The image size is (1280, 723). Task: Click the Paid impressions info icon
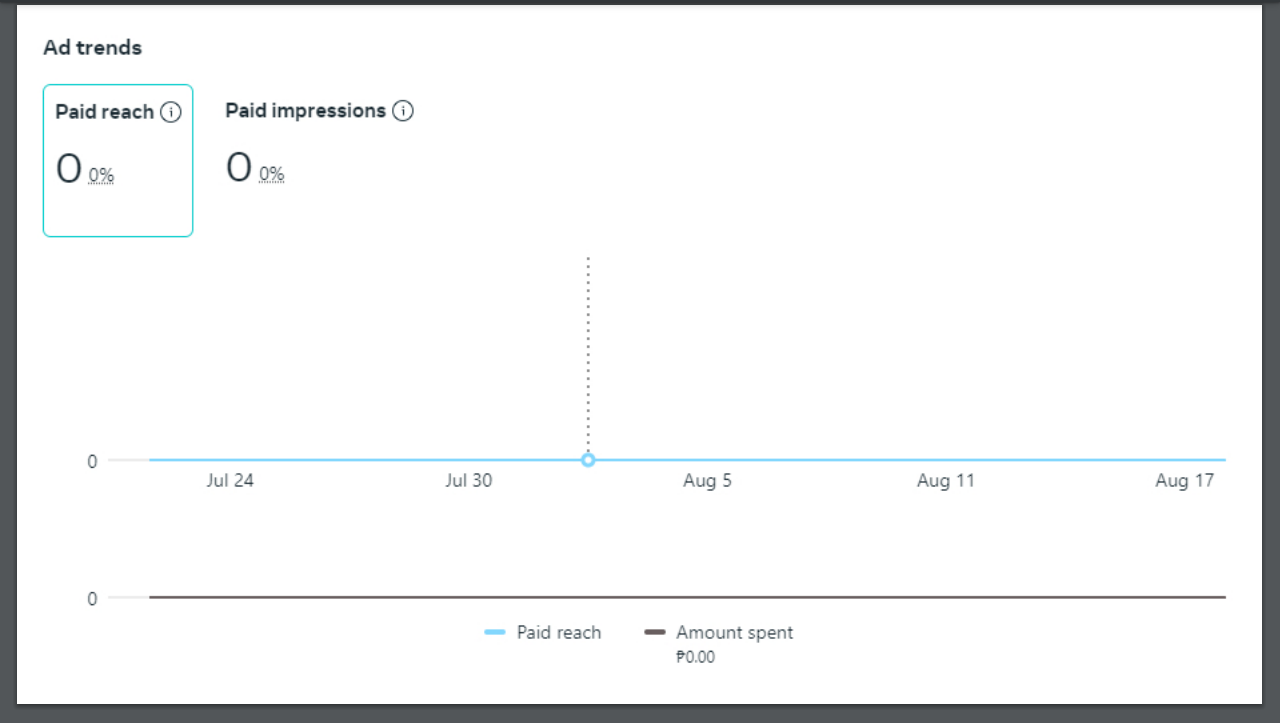[403, 111]
